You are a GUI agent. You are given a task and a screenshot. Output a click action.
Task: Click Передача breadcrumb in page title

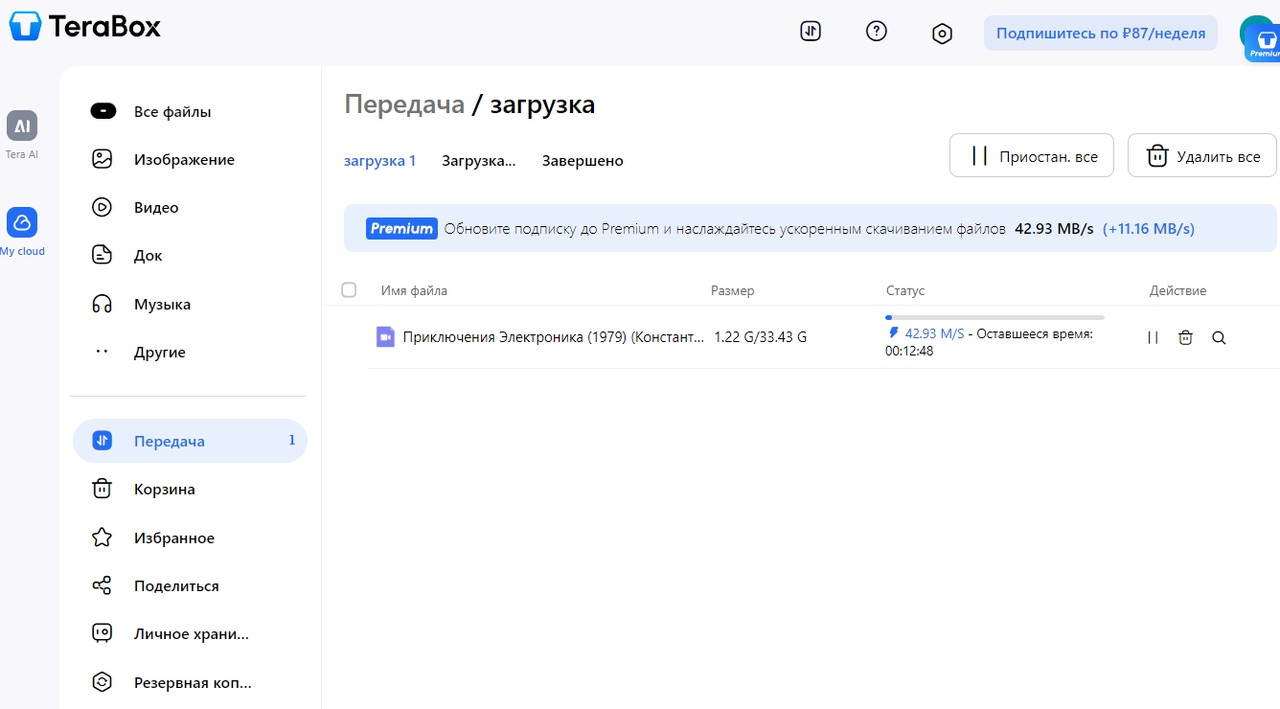pyautogui.click(x=404, y=104)
